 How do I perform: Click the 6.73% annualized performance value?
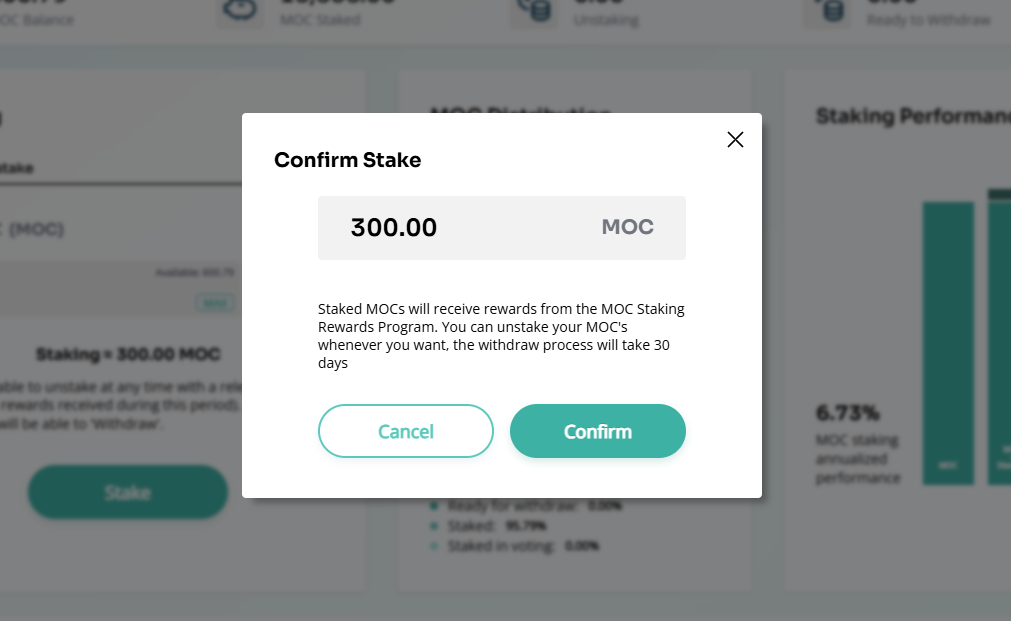point(847,413)
